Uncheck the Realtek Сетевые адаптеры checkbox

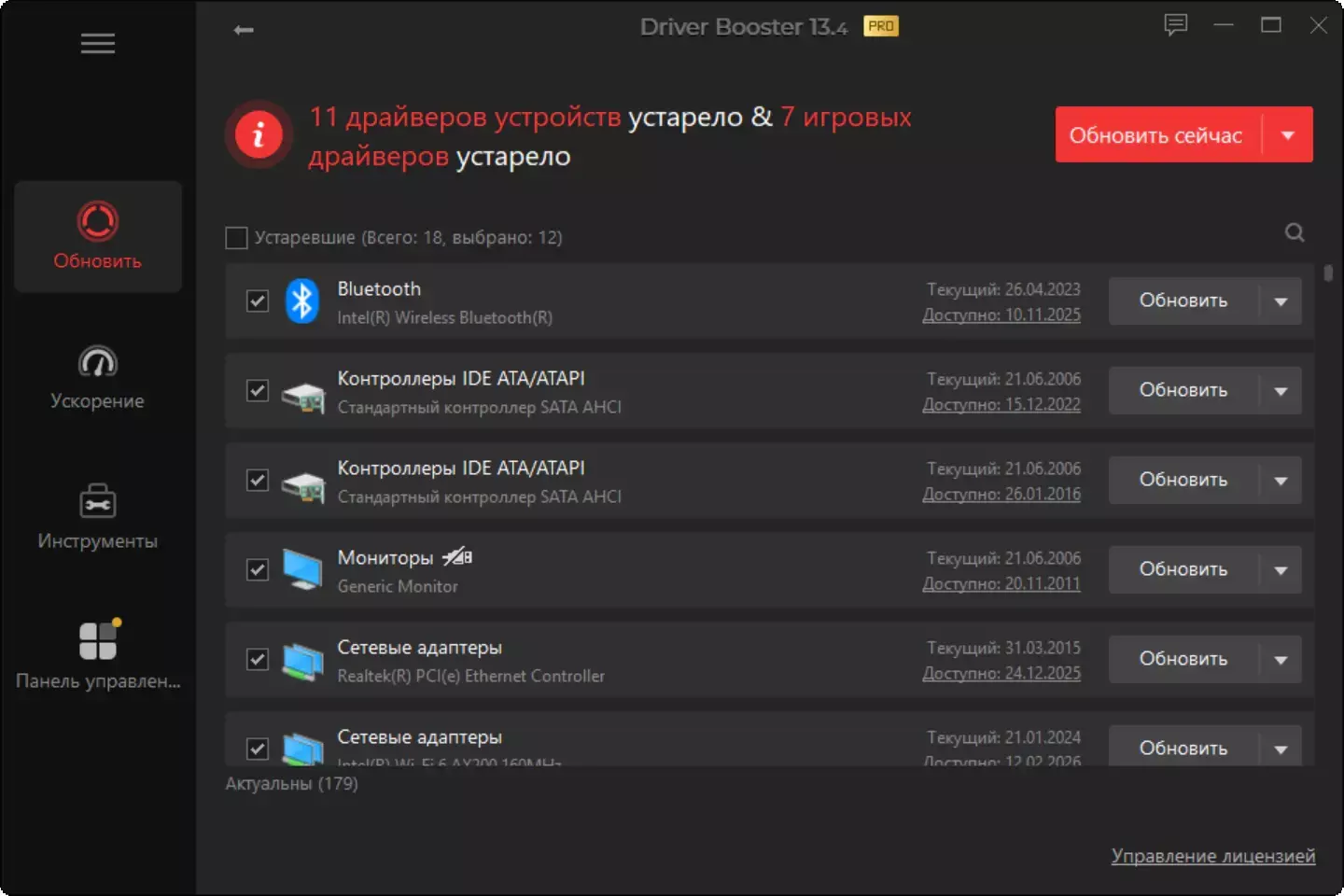click(258, 659)
